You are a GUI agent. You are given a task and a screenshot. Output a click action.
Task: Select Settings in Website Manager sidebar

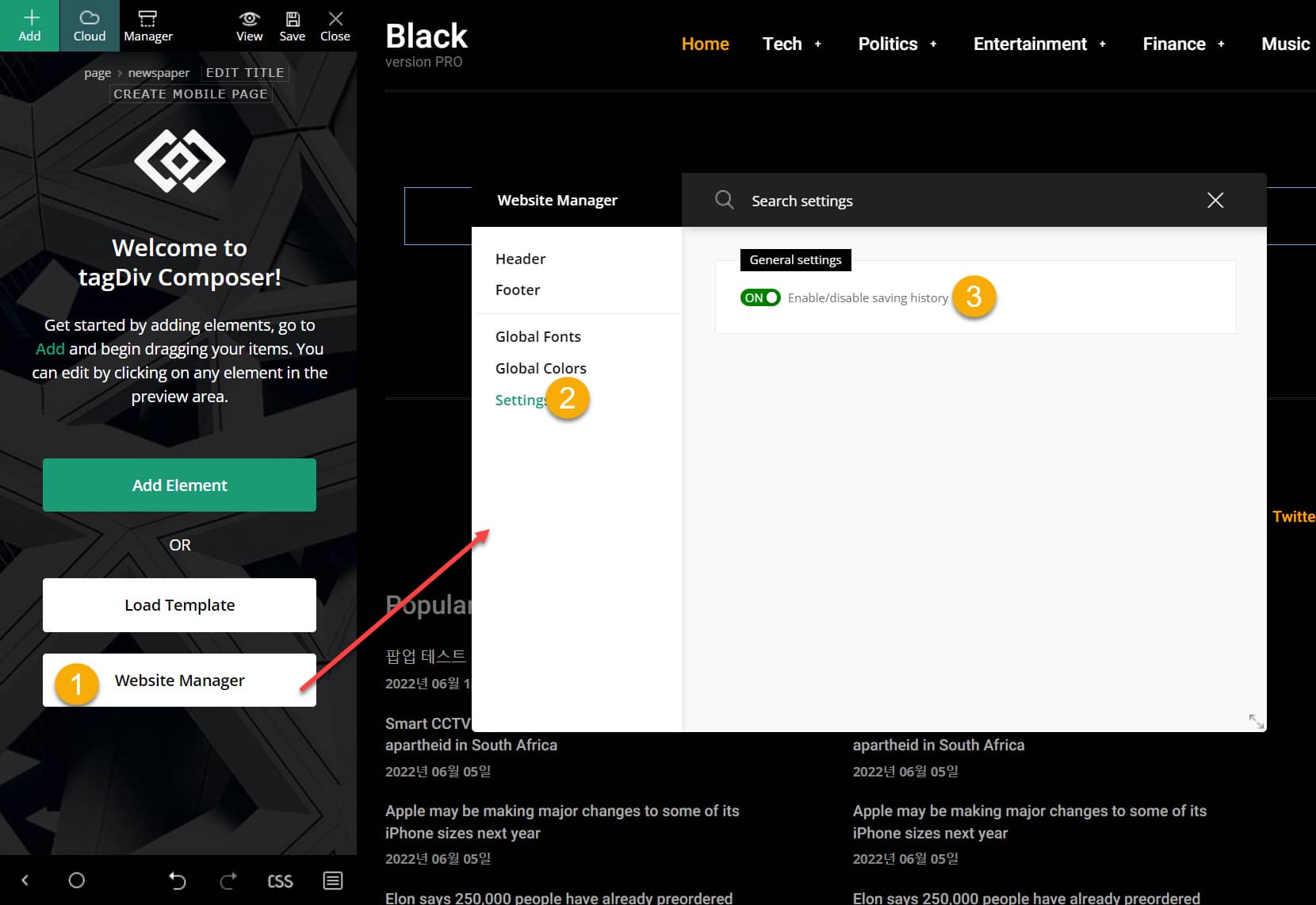coord(522,400)
